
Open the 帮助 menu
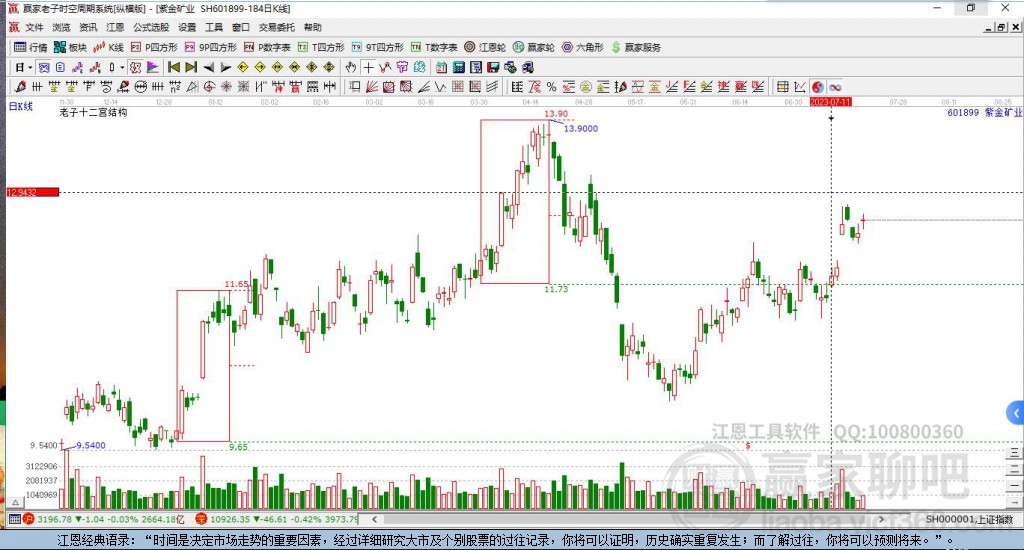click(313, 27)
